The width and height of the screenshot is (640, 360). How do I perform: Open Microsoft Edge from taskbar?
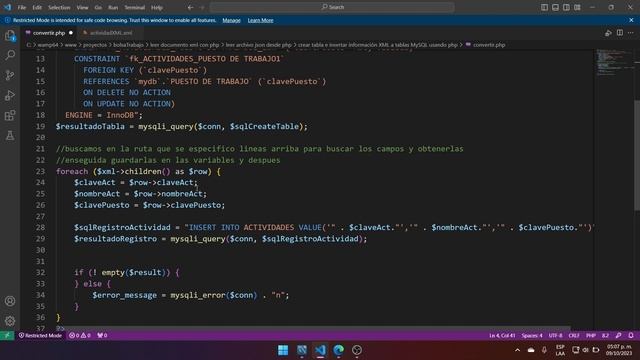click(x=338, y=350)
